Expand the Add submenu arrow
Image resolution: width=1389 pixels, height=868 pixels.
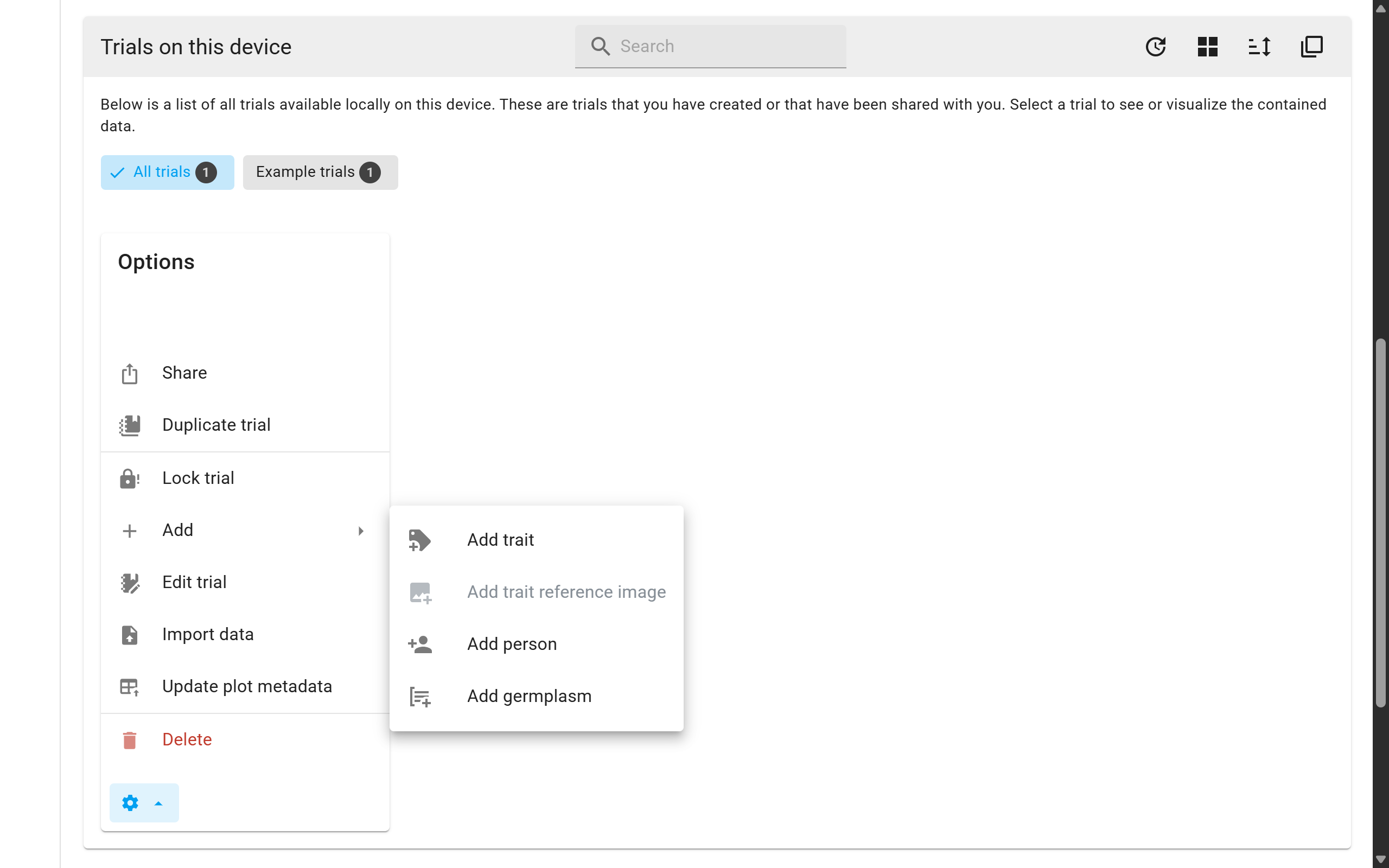[x=360, y=531]
